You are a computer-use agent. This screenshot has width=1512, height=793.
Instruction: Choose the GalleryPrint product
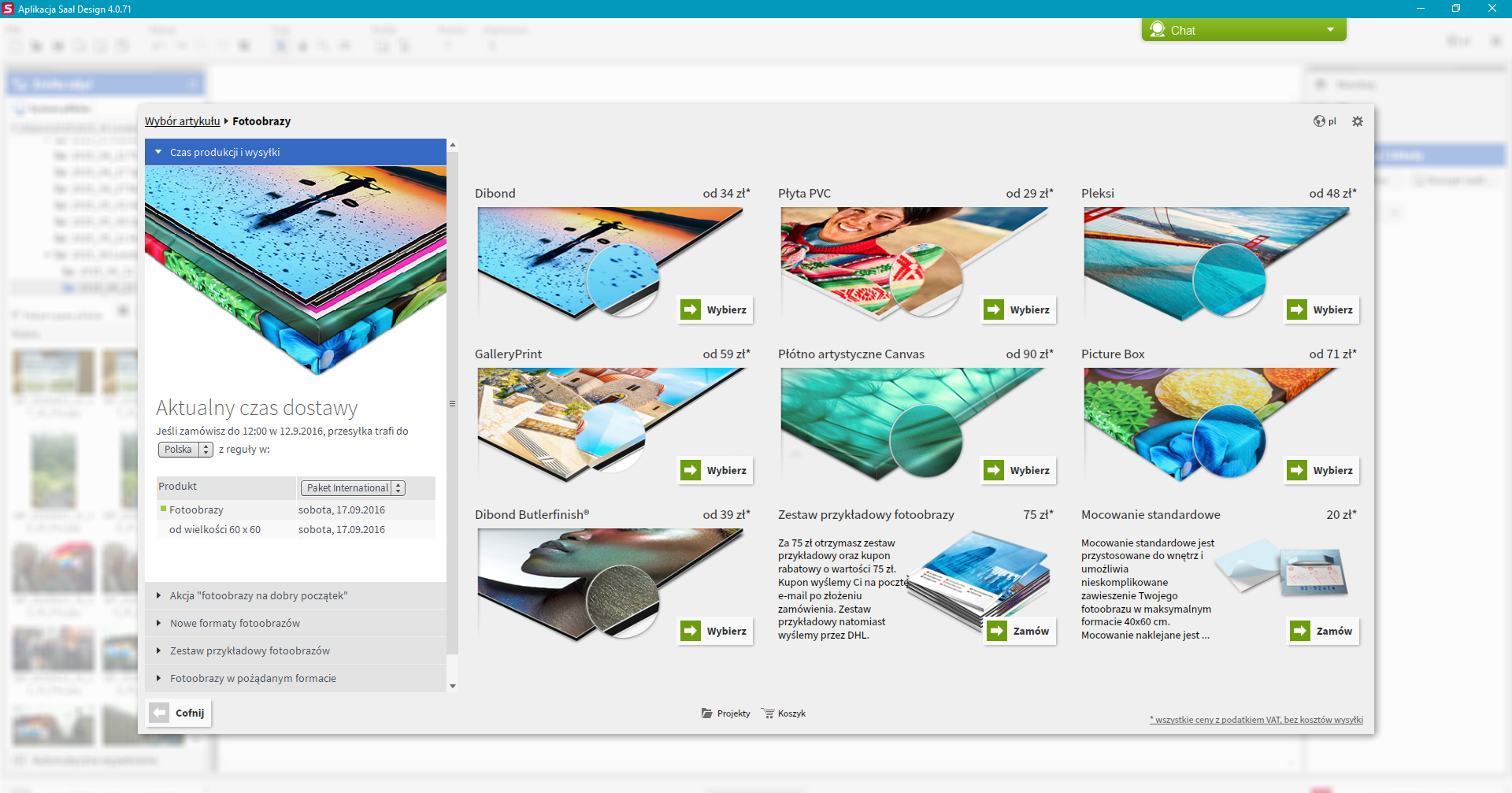pyautogui.click(x=715, y=470)
